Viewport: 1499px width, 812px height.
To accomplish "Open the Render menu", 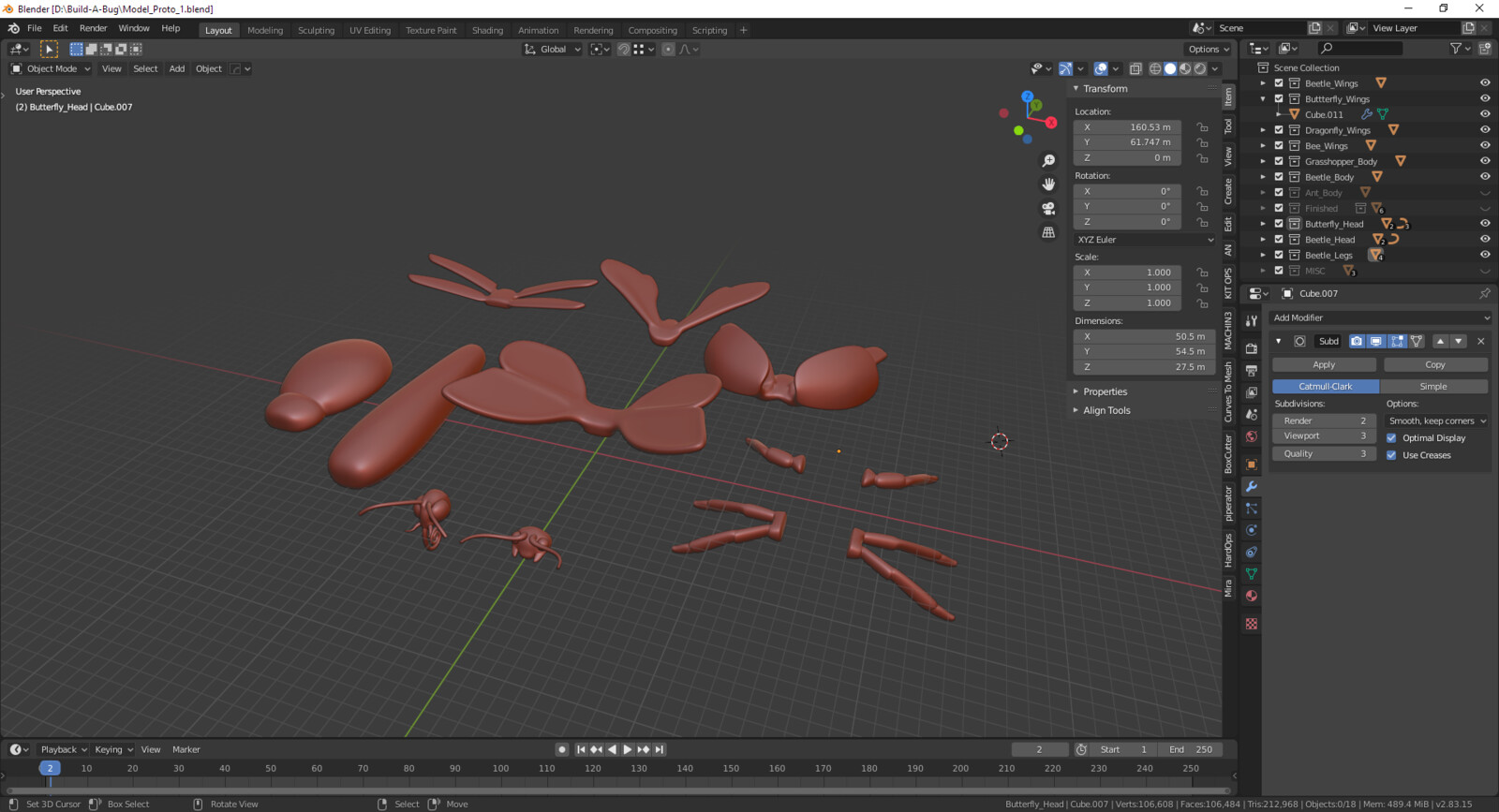I will [x=93, y=28].
